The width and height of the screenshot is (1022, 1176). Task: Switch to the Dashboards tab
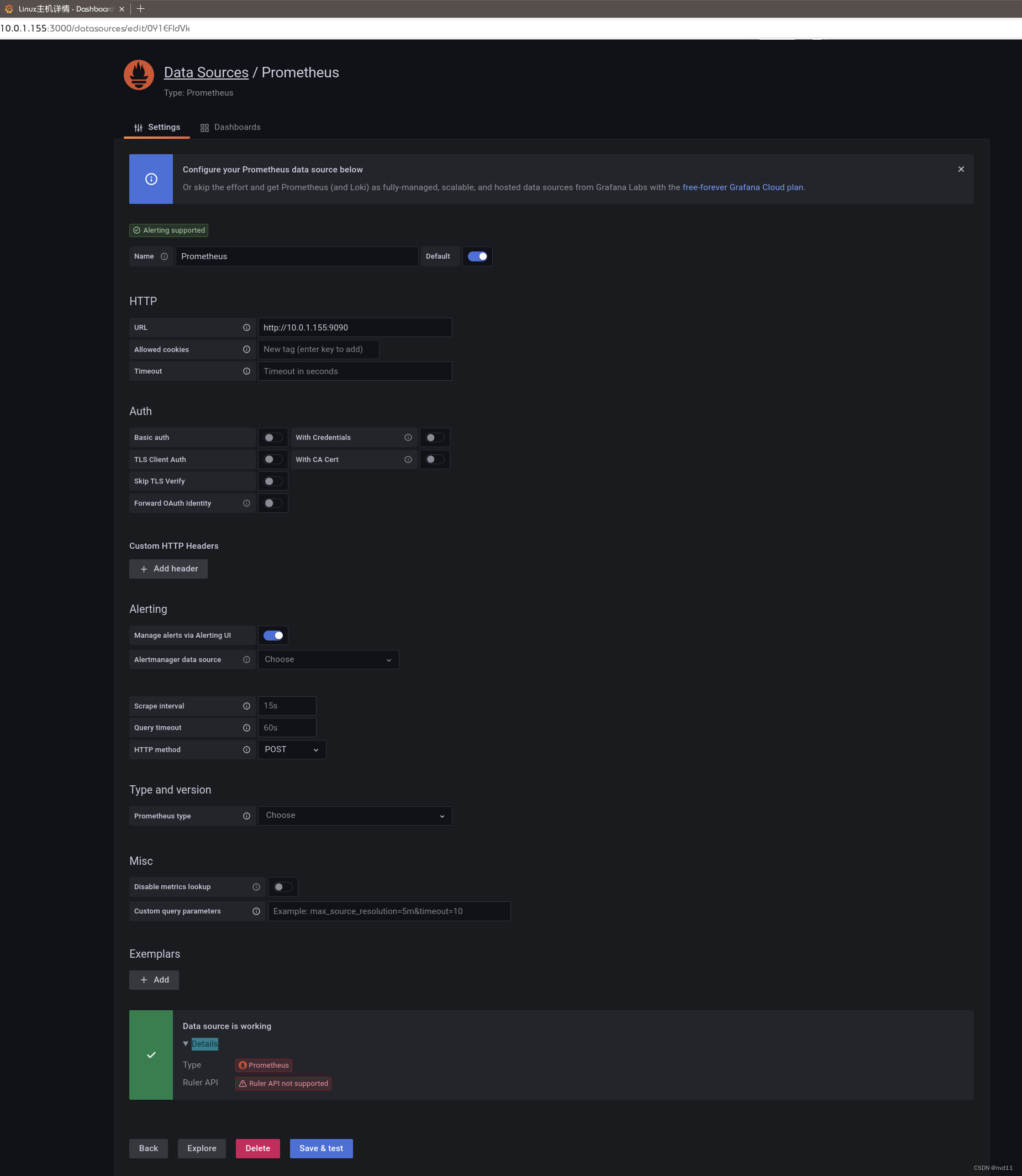230,127
